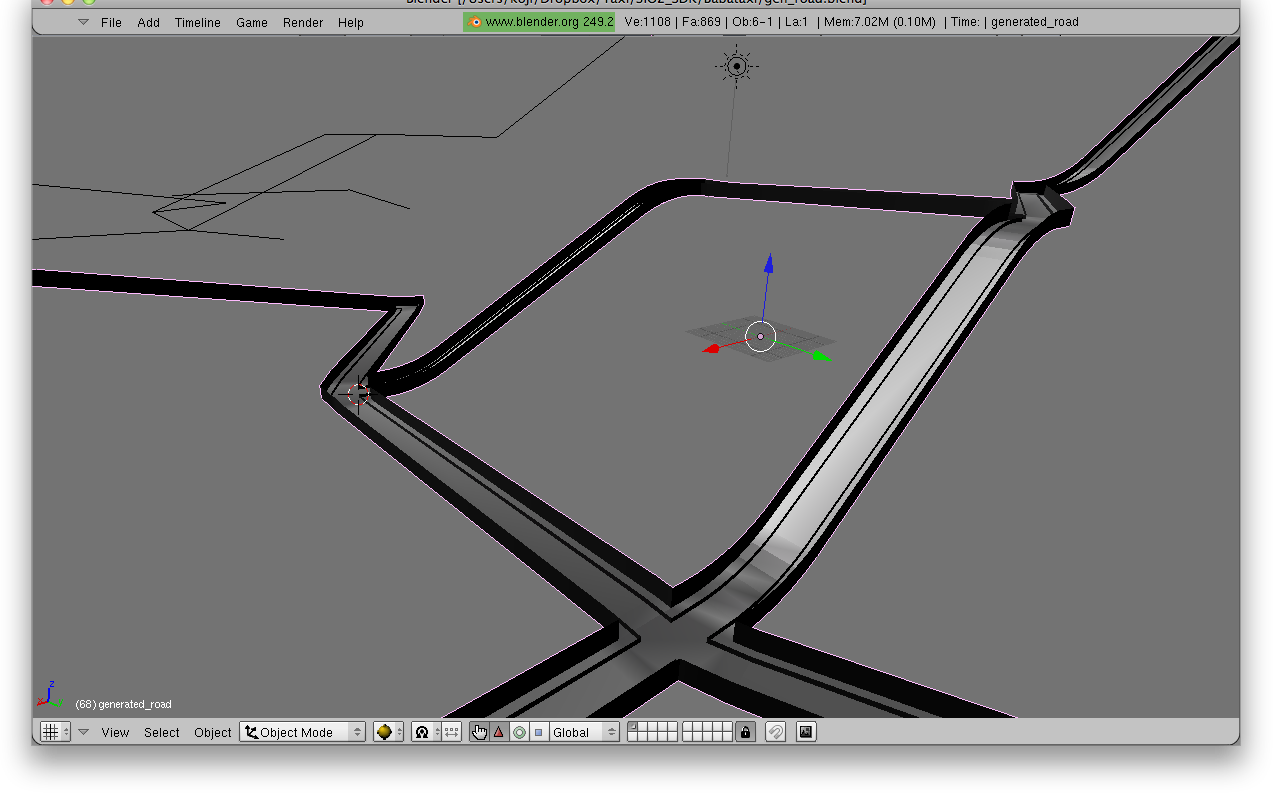Click the Ve:1108 vertex count
Image resolution: width=1280 pixels, height=800 pixels.
tap(647, 22)
